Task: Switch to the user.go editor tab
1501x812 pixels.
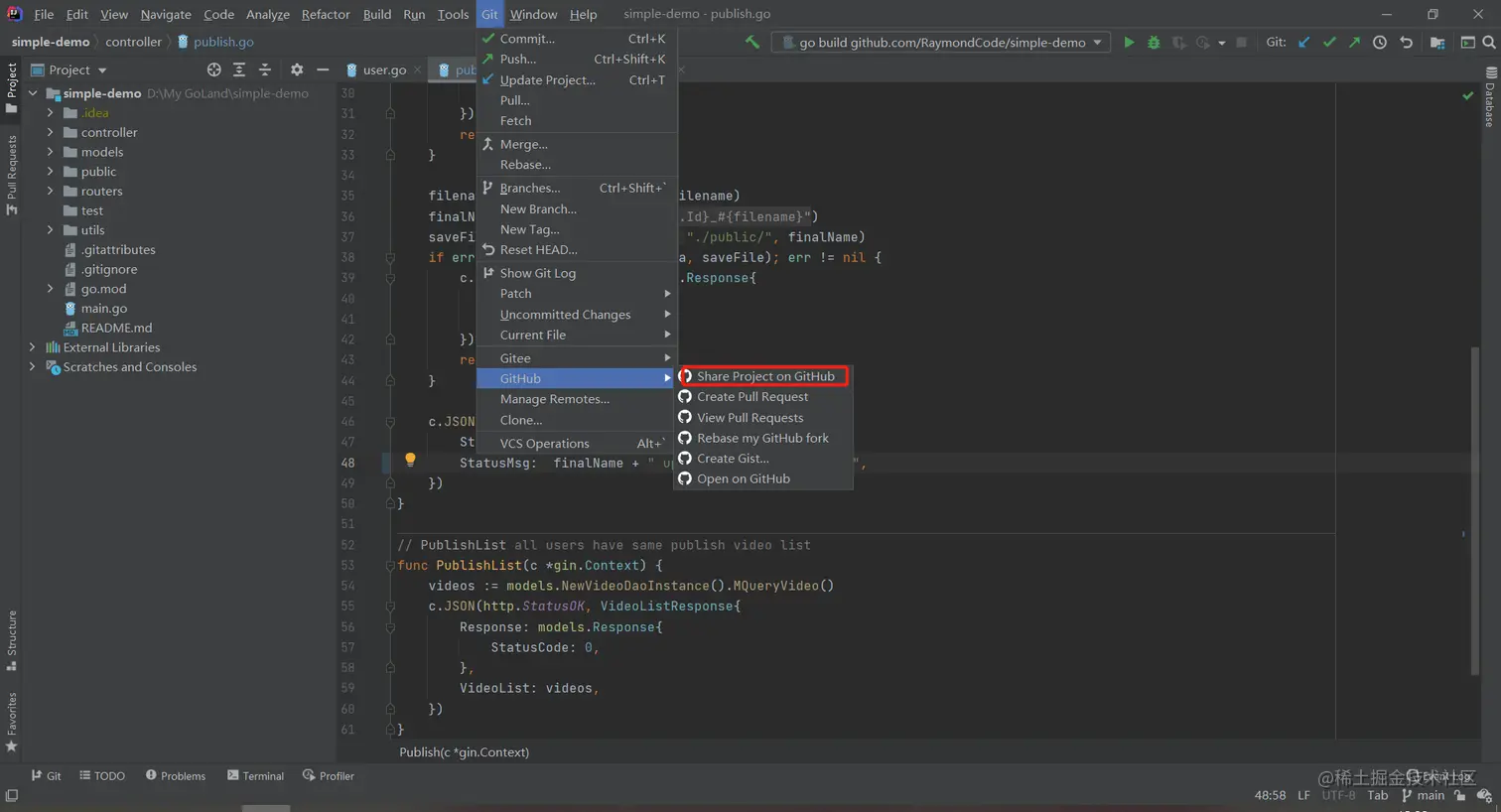Action: pos(383,69)
